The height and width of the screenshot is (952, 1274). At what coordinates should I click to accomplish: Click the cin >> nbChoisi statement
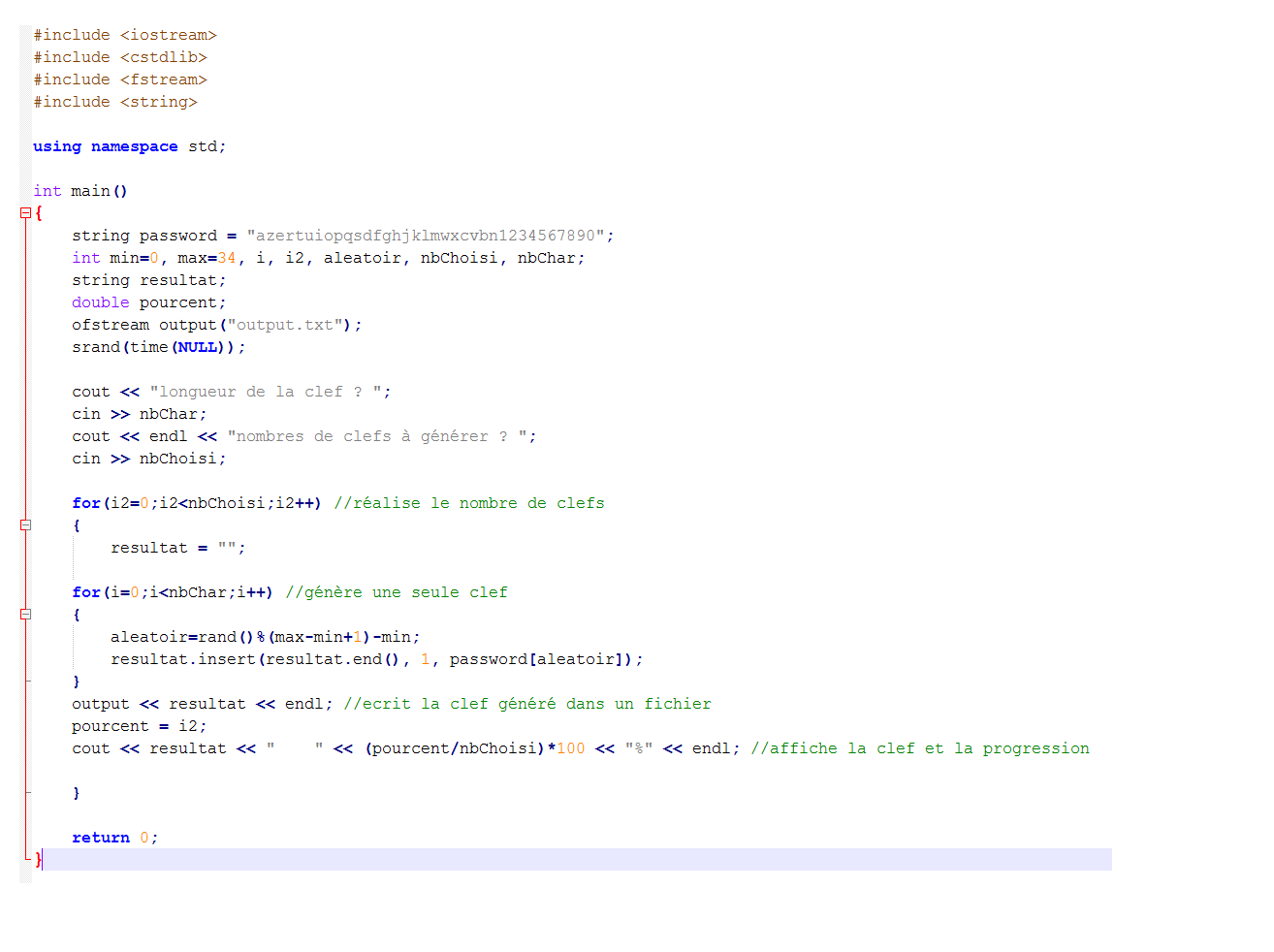[x=148, y=459]
